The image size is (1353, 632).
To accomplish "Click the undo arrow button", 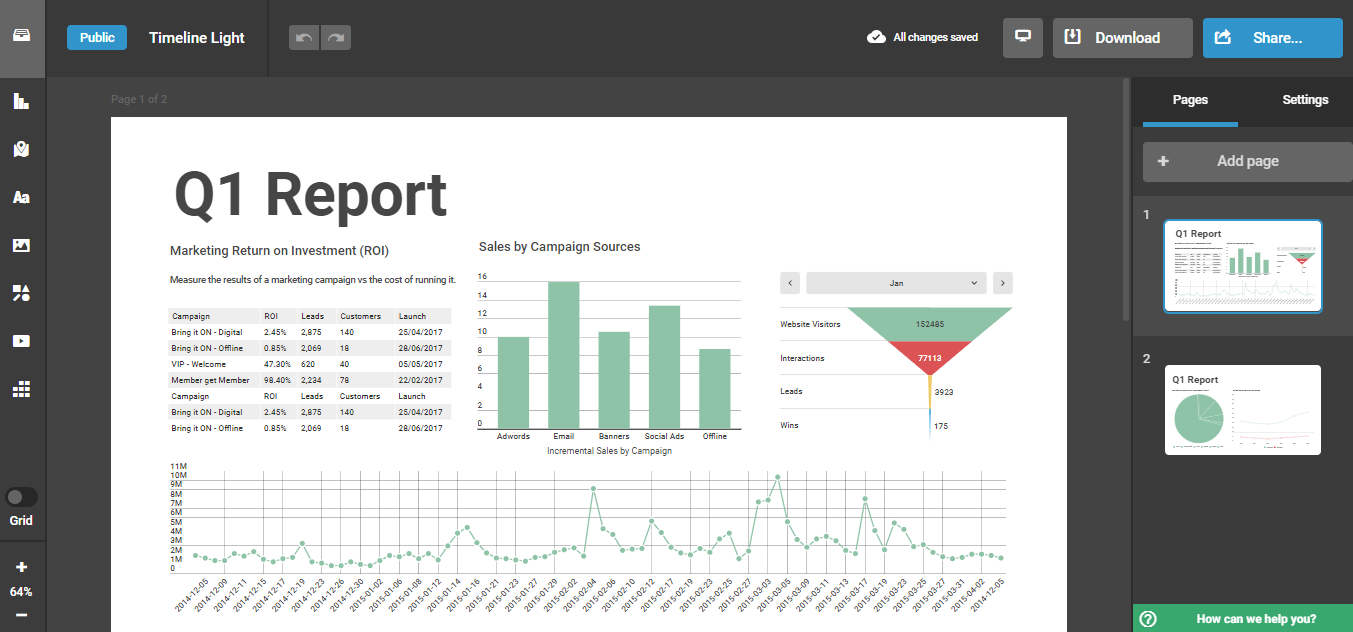I will [304, 38].
